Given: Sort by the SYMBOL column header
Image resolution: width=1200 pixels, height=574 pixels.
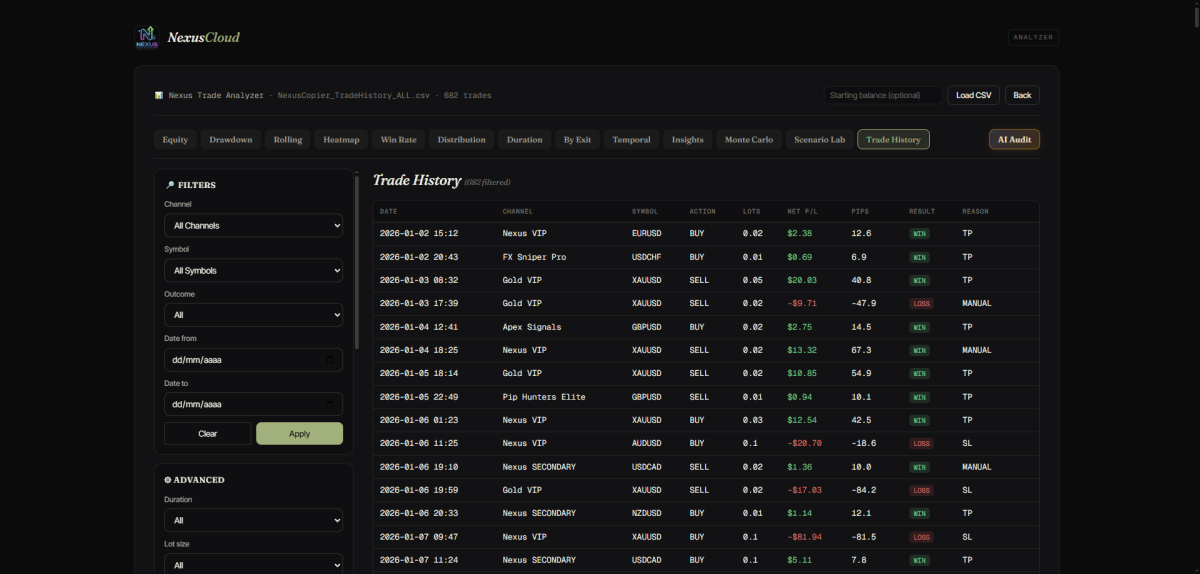Looking at the screenshot, I should pyautogui.click(x=645, y=211).
